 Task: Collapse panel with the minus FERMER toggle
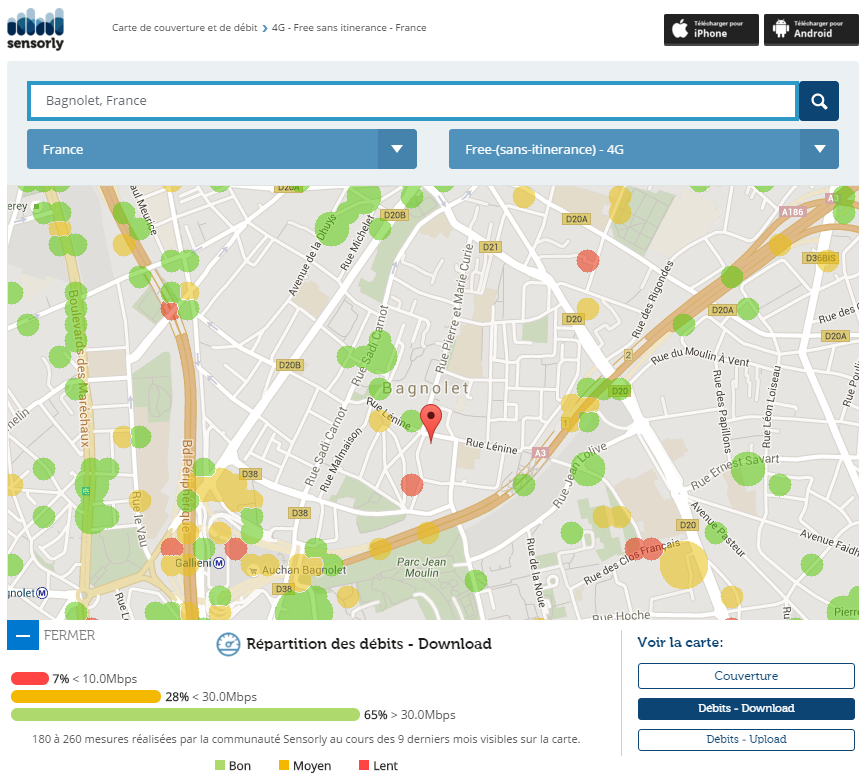23,635
